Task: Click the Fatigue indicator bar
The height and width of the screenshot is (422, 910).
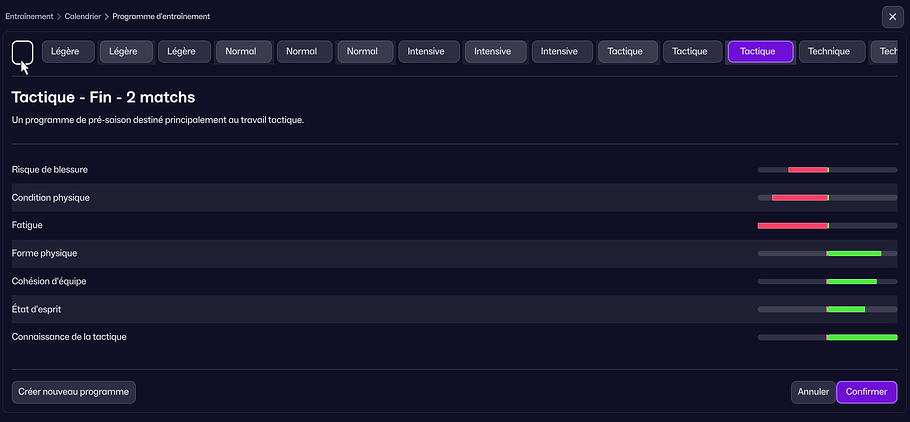Action: pos(827,226)
